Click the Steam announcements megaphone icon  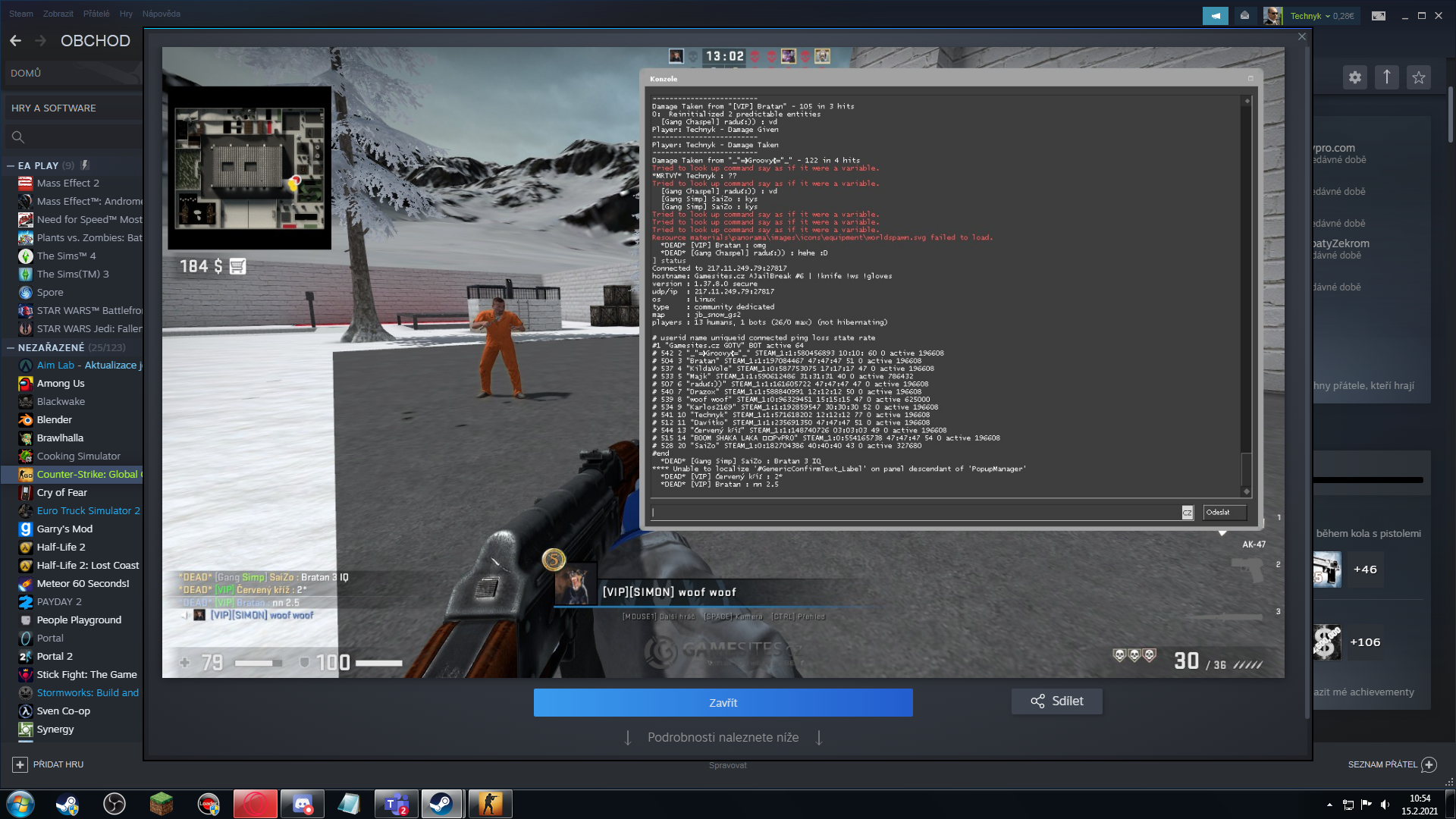tap(1215, 15)
